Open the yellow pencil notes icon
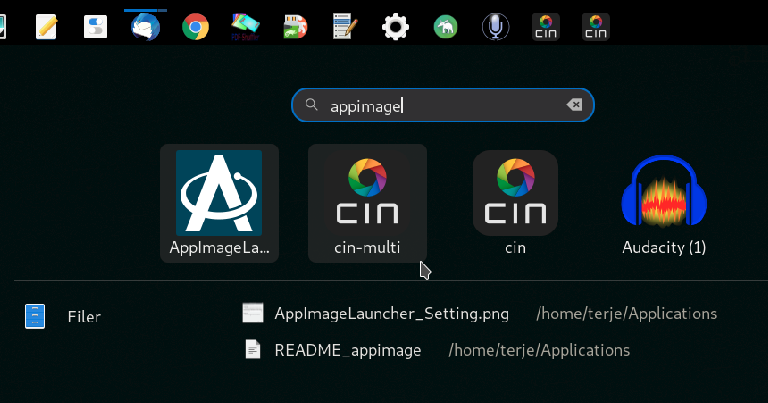This screenshot has height=403, width=768. click(x=46, y=26)
